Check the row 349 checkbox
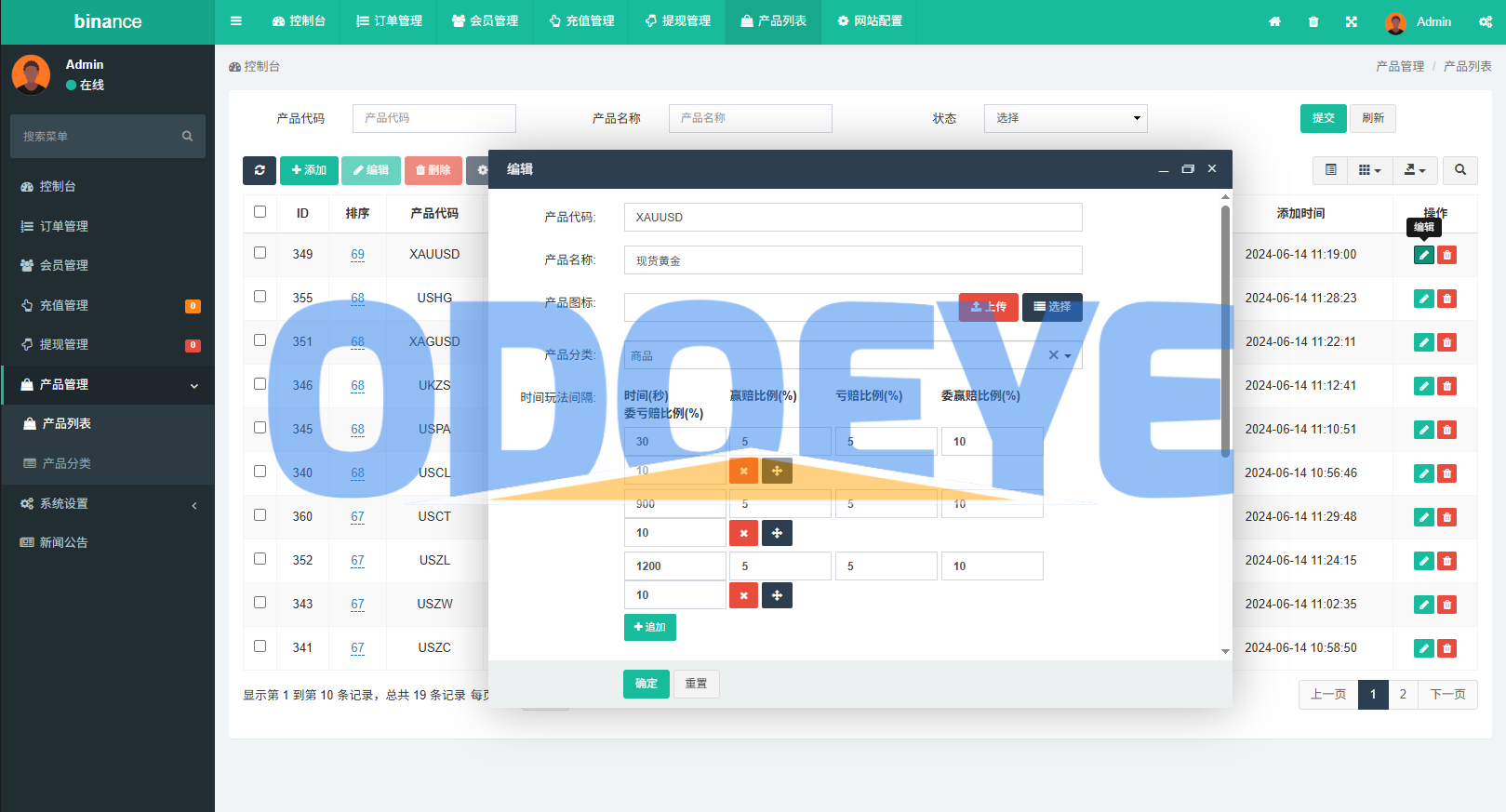Screen dimensions: 1506x812 pos(260,253)
